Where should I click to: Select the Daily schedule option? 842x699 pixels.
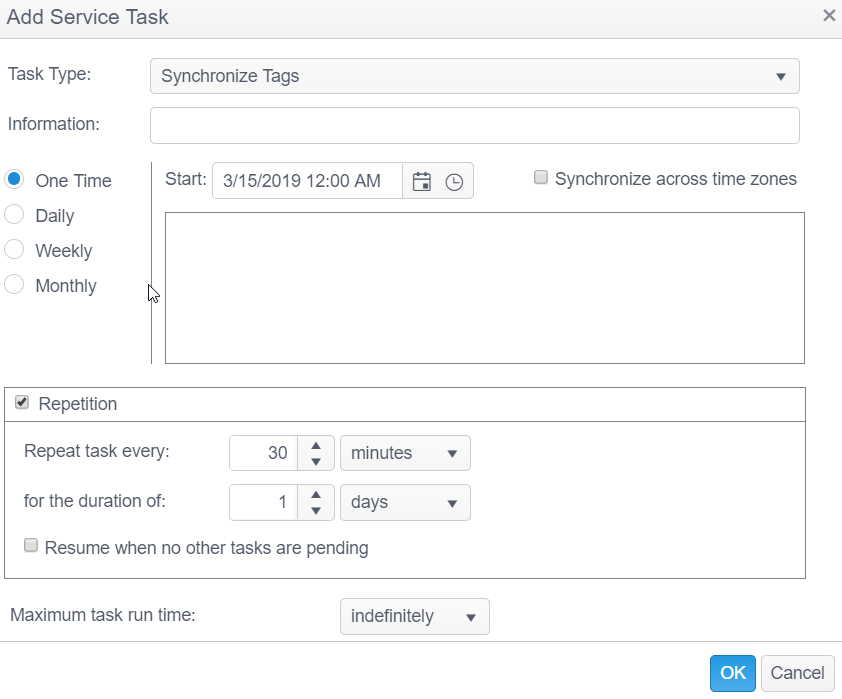tap(15, 215)
